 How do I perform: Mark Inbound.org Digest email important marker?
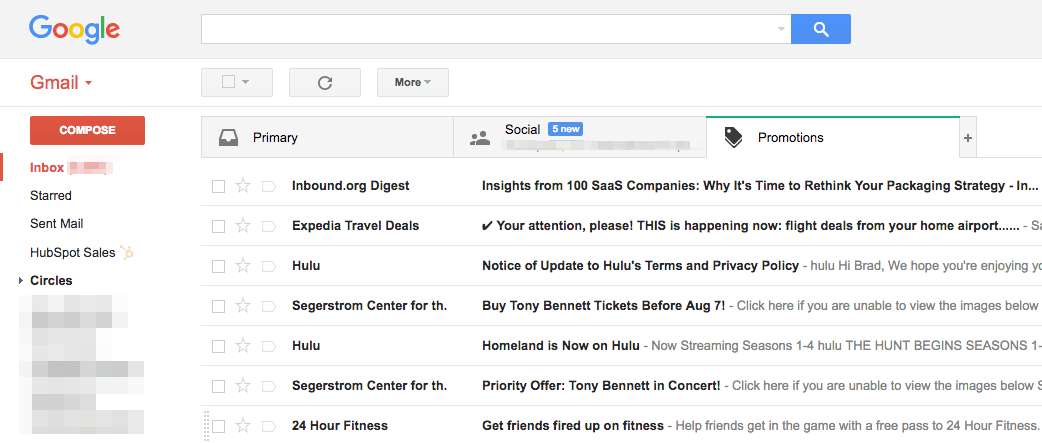(x=268, y=187)
